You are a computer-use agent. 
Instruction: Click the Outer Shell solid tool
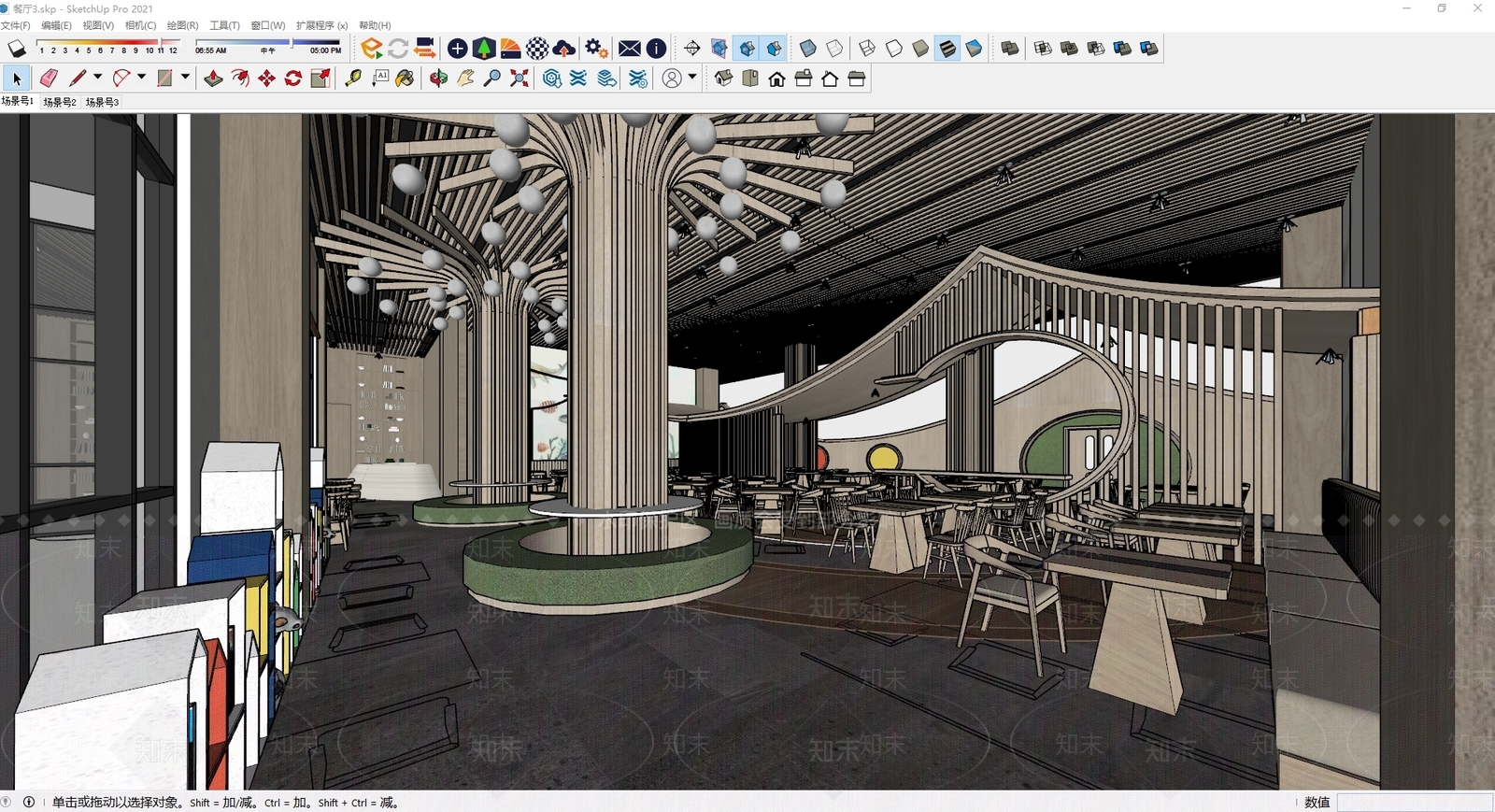[1010, 48]
